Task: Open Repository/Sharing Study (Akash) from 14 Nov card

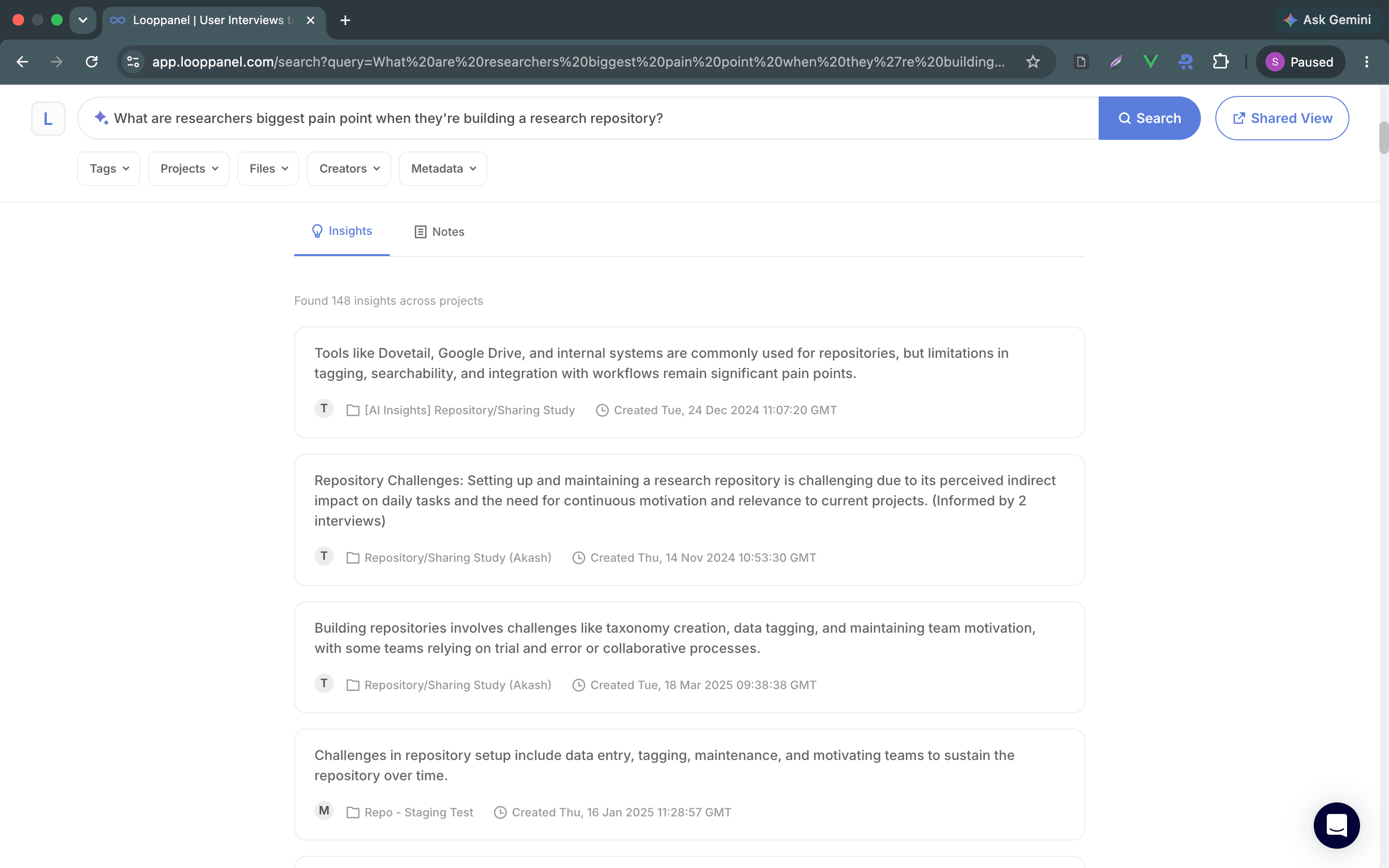Action: 457,558
